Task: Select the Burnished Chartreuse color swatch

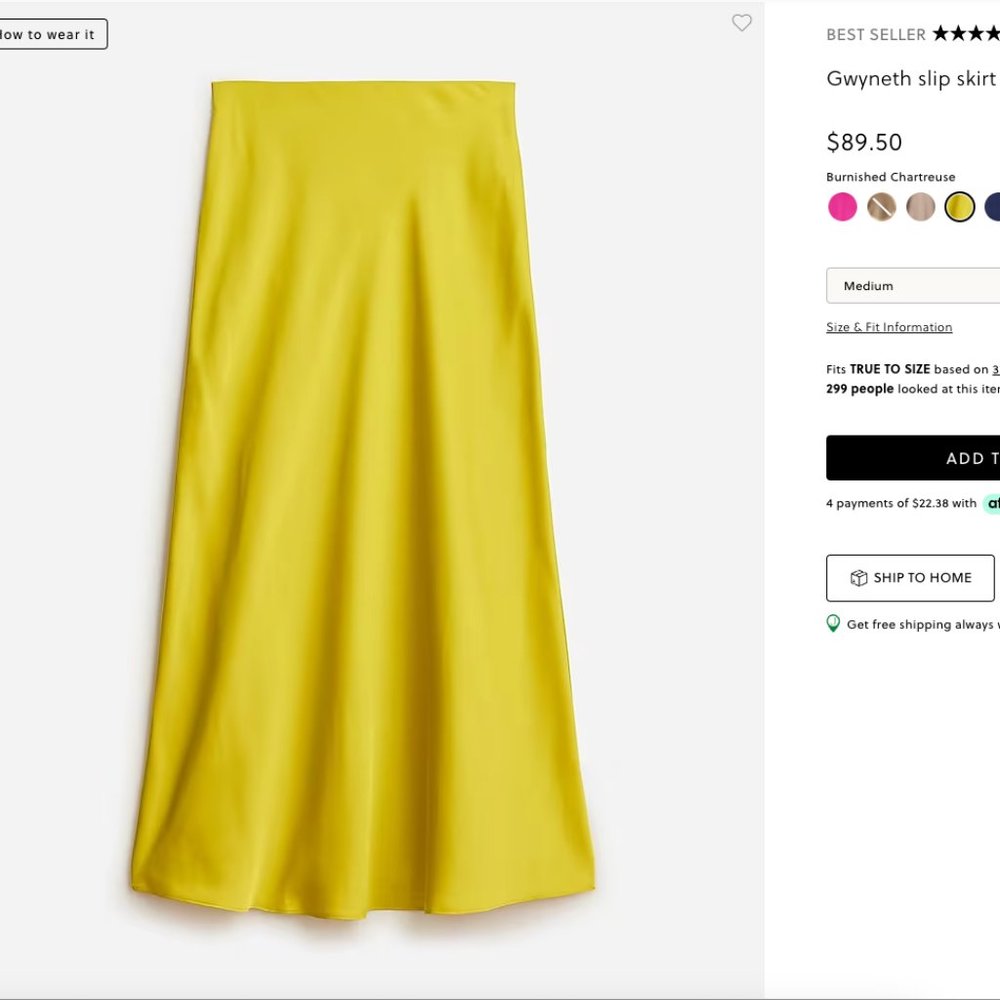Action: click(x=959, y=206)
